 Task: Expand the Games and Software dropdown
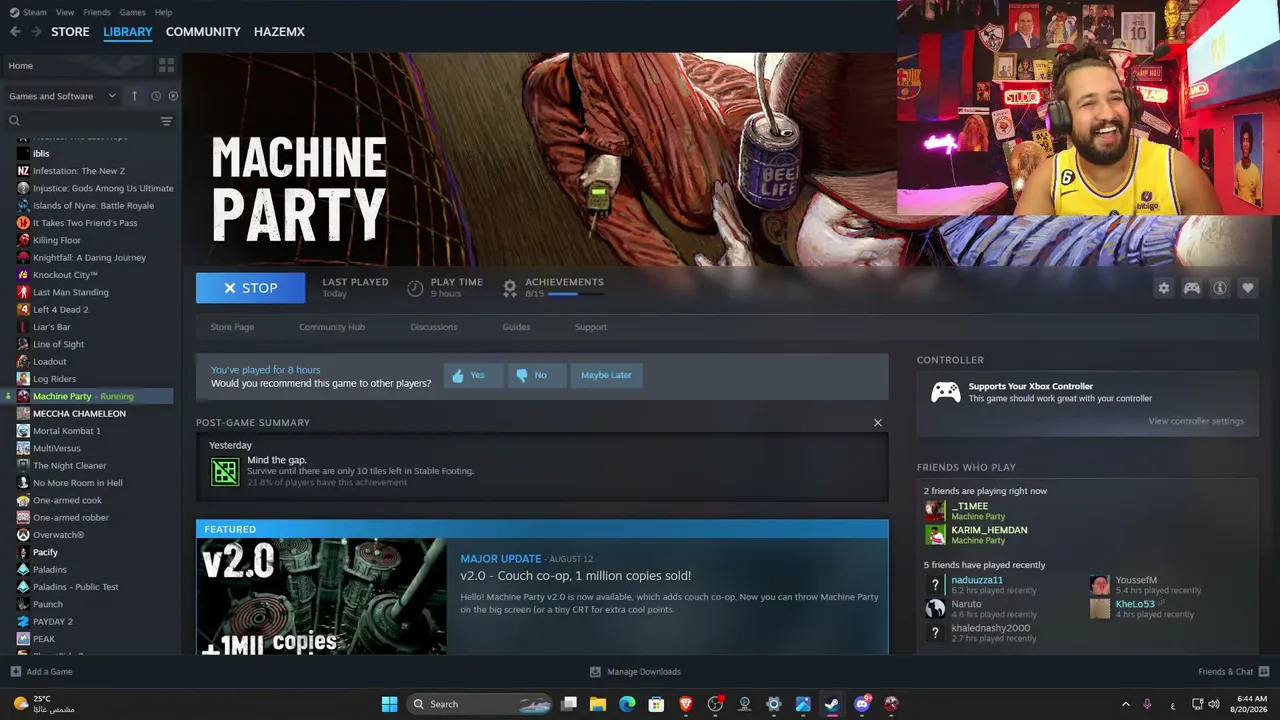(62, 96)
